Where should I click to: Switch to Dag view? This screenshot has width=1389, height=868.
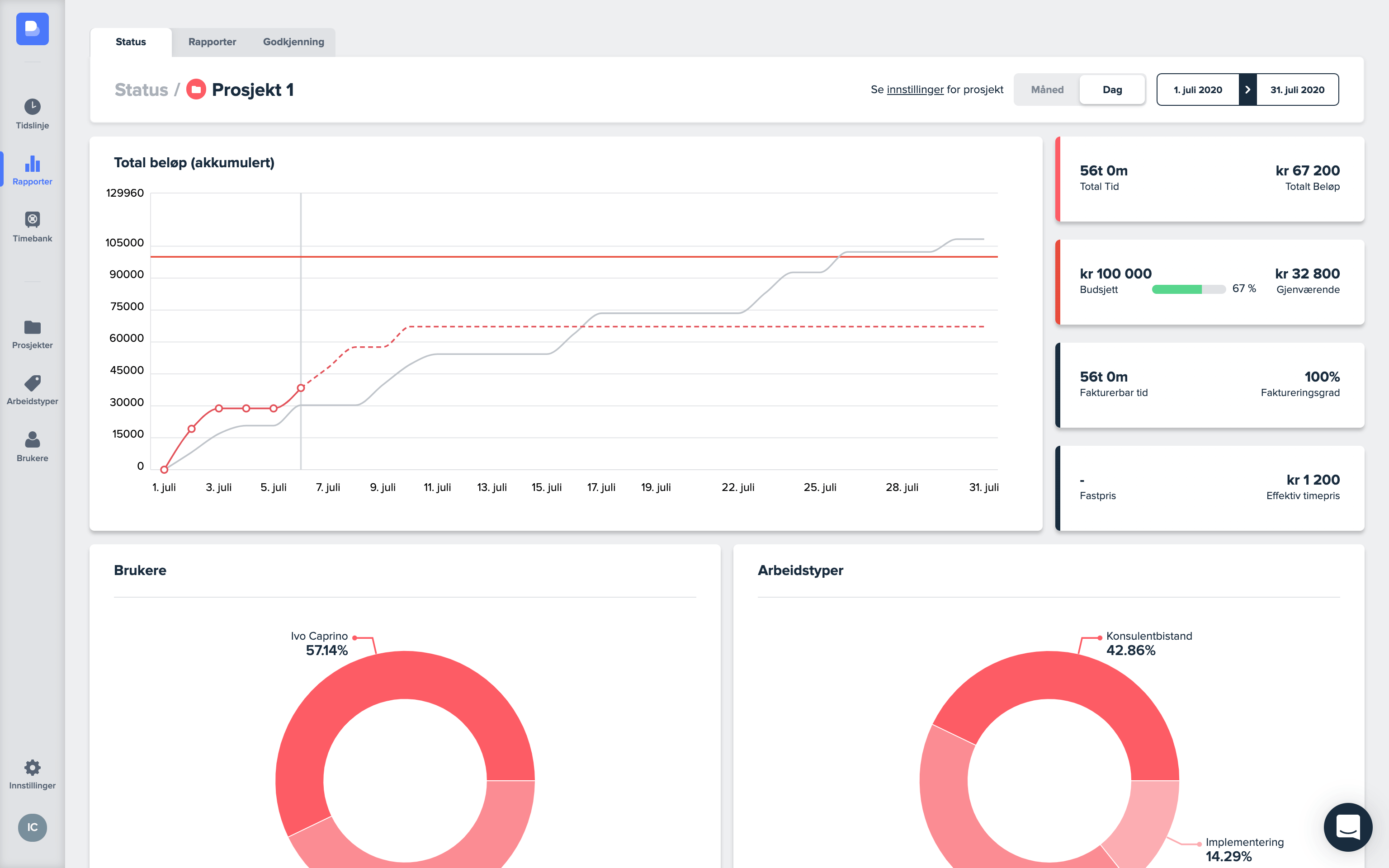1112,90
